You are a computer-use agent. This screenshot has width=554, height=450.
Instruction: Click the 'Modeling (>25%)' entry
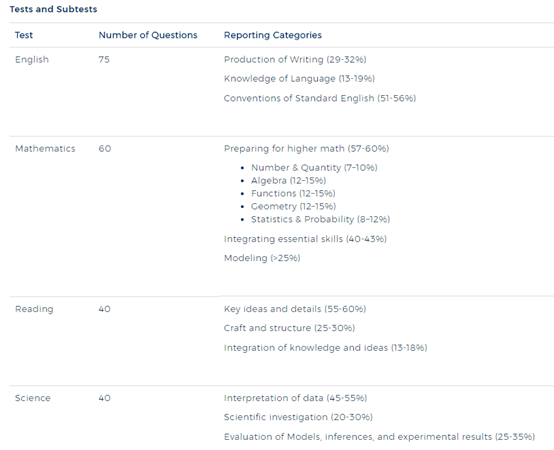(x=262, y=258)
